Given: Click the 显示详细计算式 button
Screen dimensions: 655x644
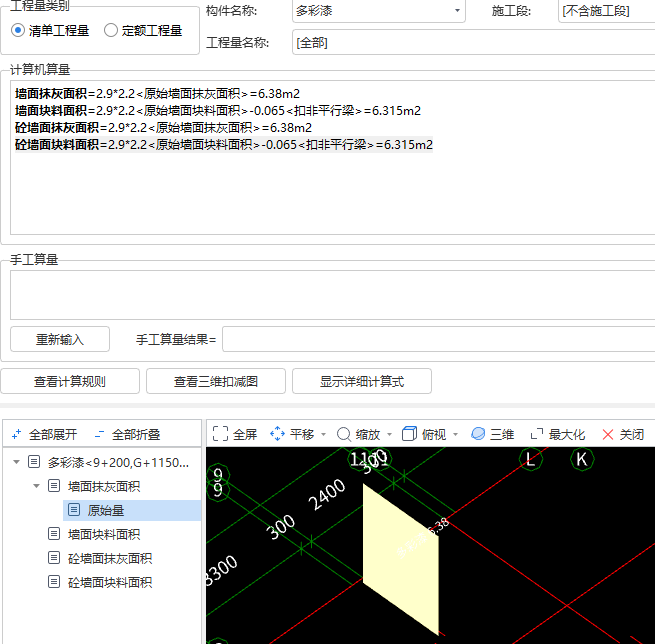Looking at the screenshot, I should (x=362, y=381).
